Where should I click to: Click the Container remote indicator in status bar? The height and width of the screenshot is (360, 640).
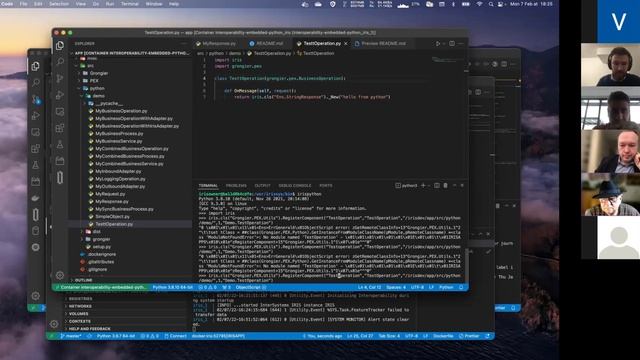tap(101, 287)
